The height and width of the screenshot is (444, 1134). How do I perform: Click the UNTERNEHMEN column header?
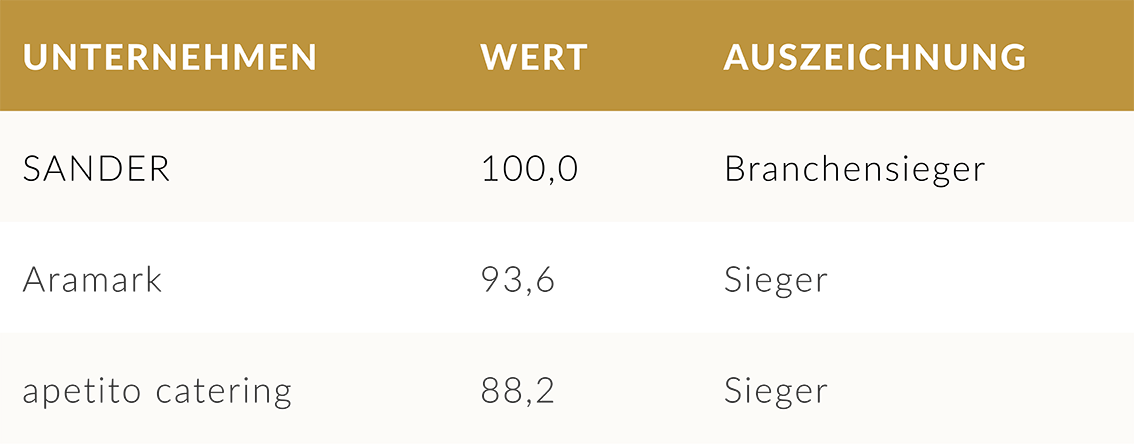point(170,57)
